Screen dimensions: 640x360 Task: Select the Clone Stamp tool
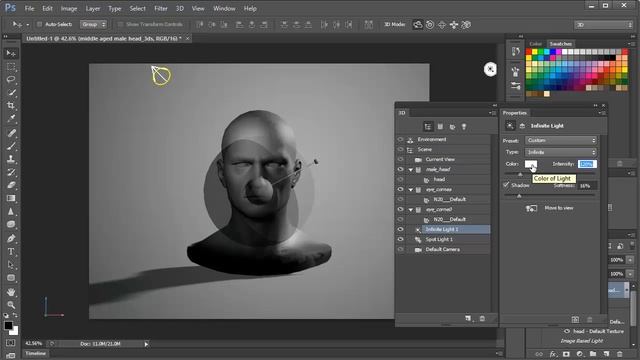(11, 159)
